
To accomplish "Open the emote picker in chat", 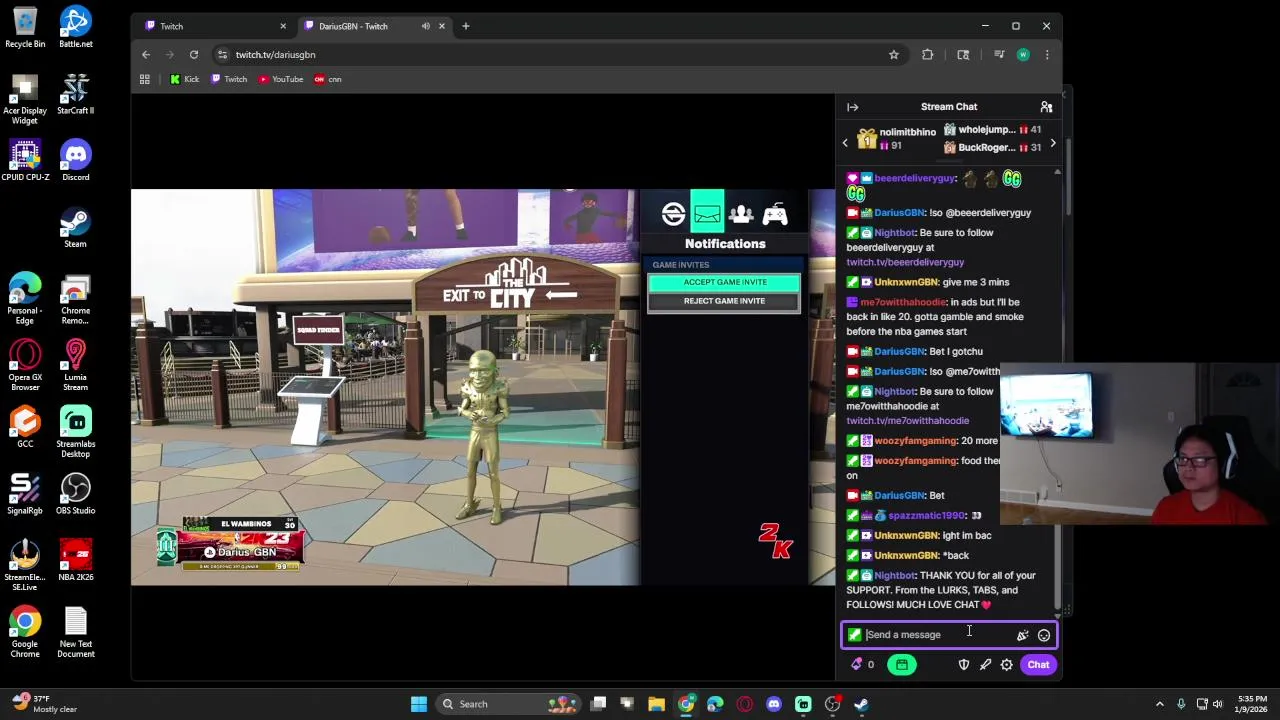I will 1044,635.
